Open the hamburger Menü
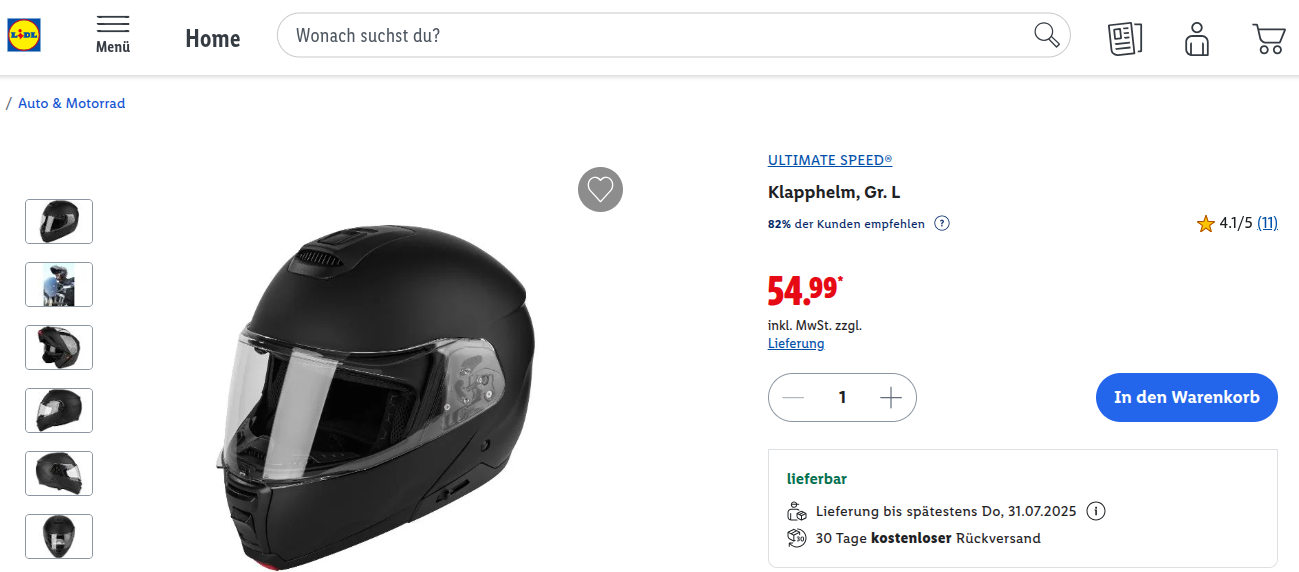The height and width of the screenshot is (572, 1299). point(113,35)
